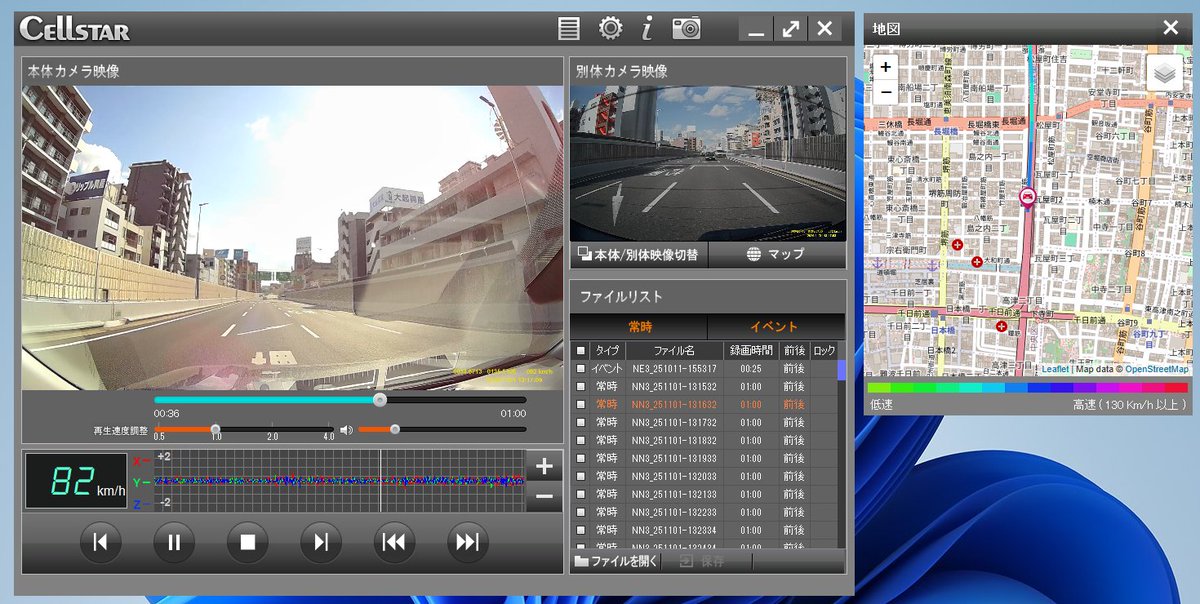The width and height of the screenshot is (1200, 604).
Task: Open the map layers selector
Action: coord(1164,73)
